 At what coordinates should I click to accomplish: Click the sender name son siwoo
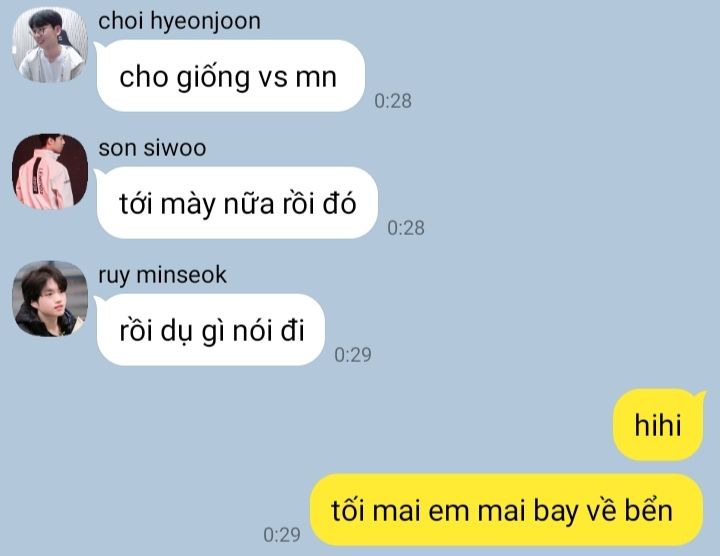[152, 148]
